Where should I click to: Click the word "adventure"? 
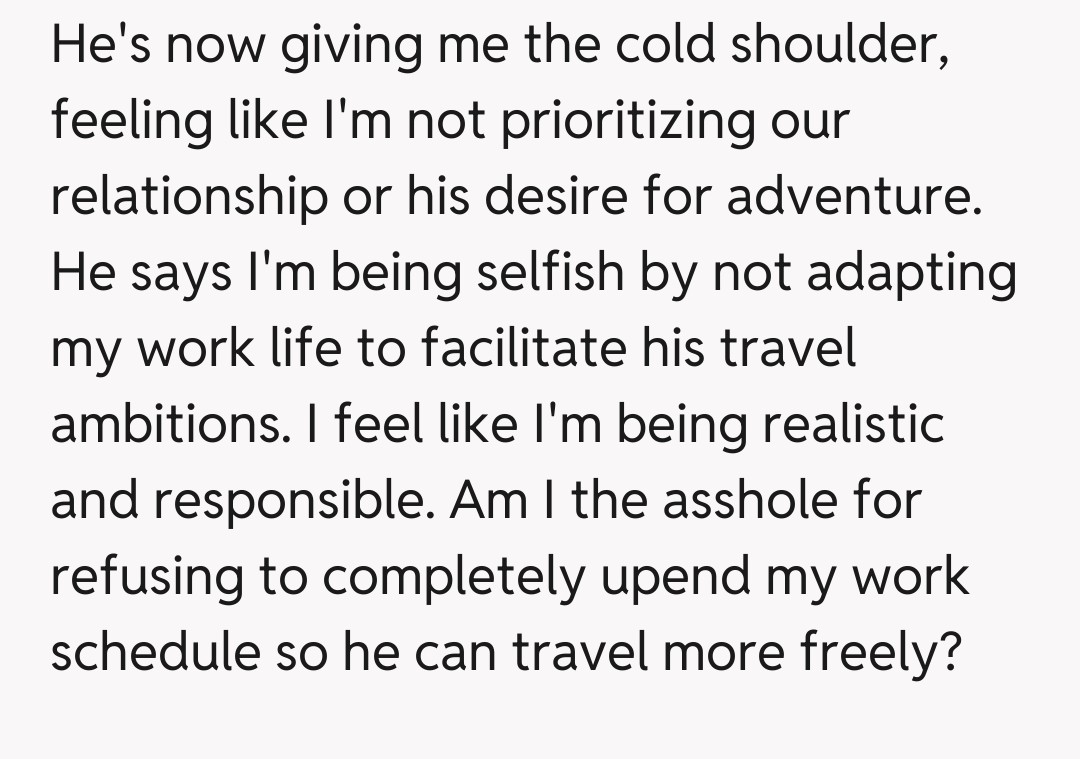(x=848, y=197)
